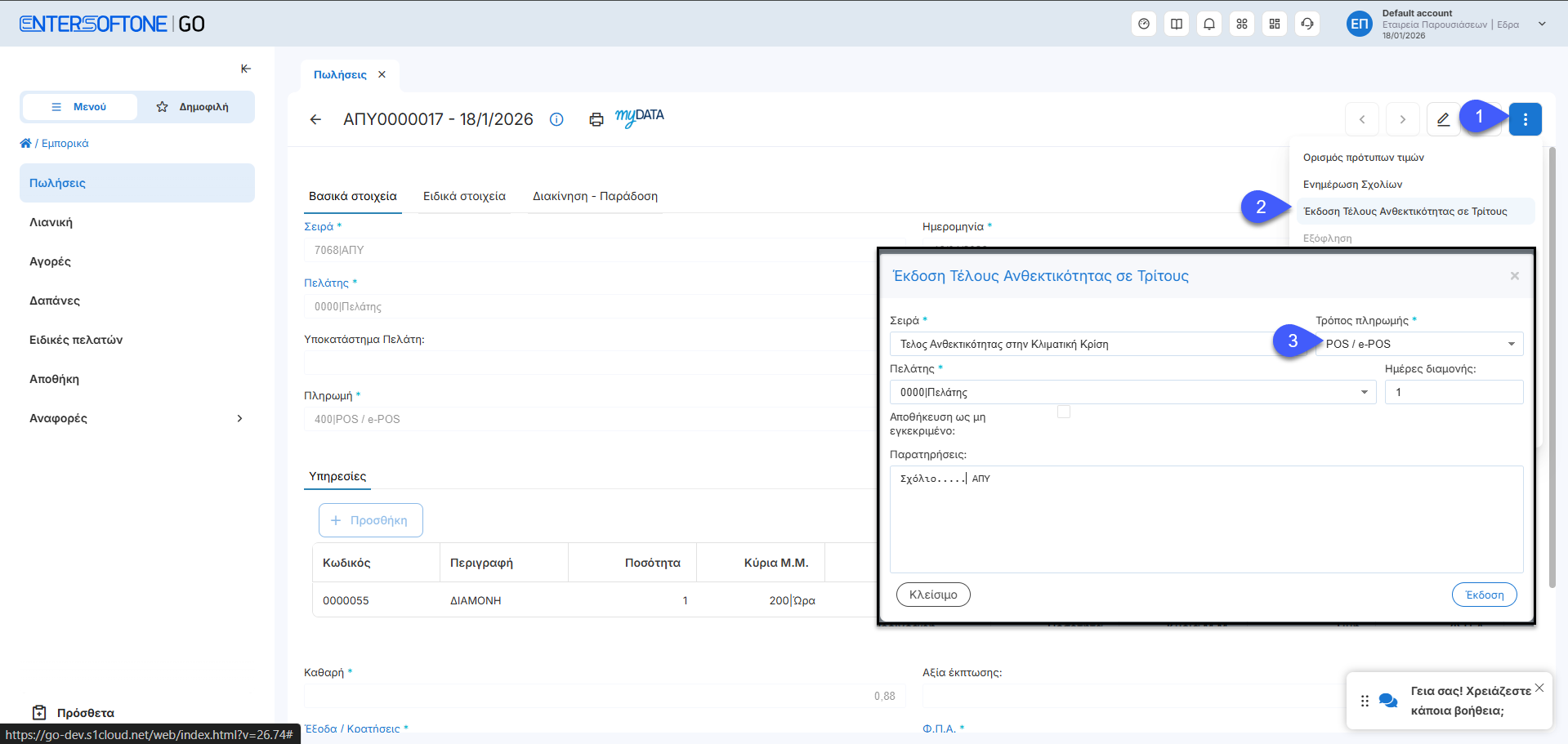Open the myDATA icon
Image resolution: width=1568 pixels, height=744 pixels.
[639, 118]
